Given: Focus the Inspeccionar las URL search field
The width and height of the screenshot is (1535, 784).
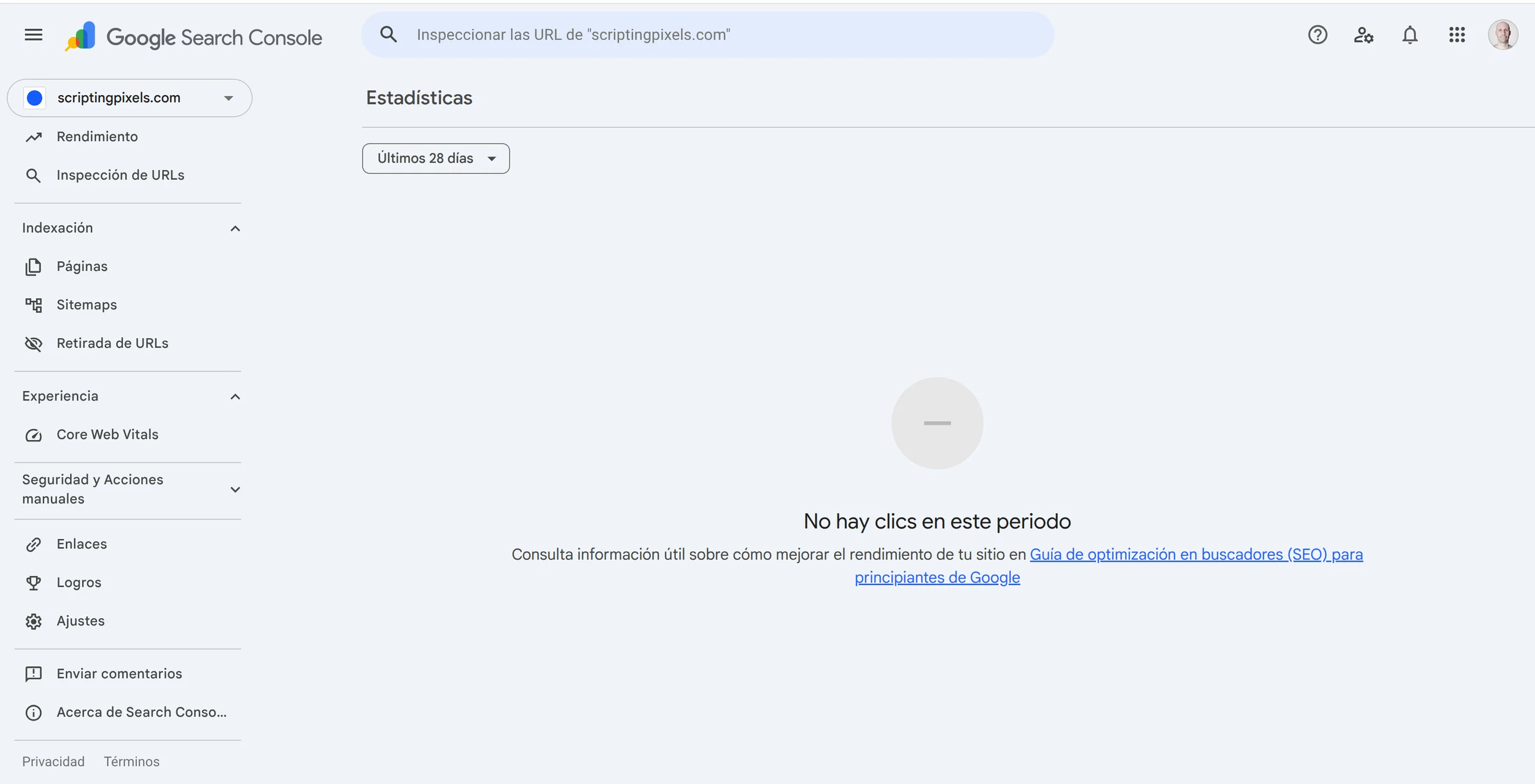Looking at the screenshot, I should [708, 35].
